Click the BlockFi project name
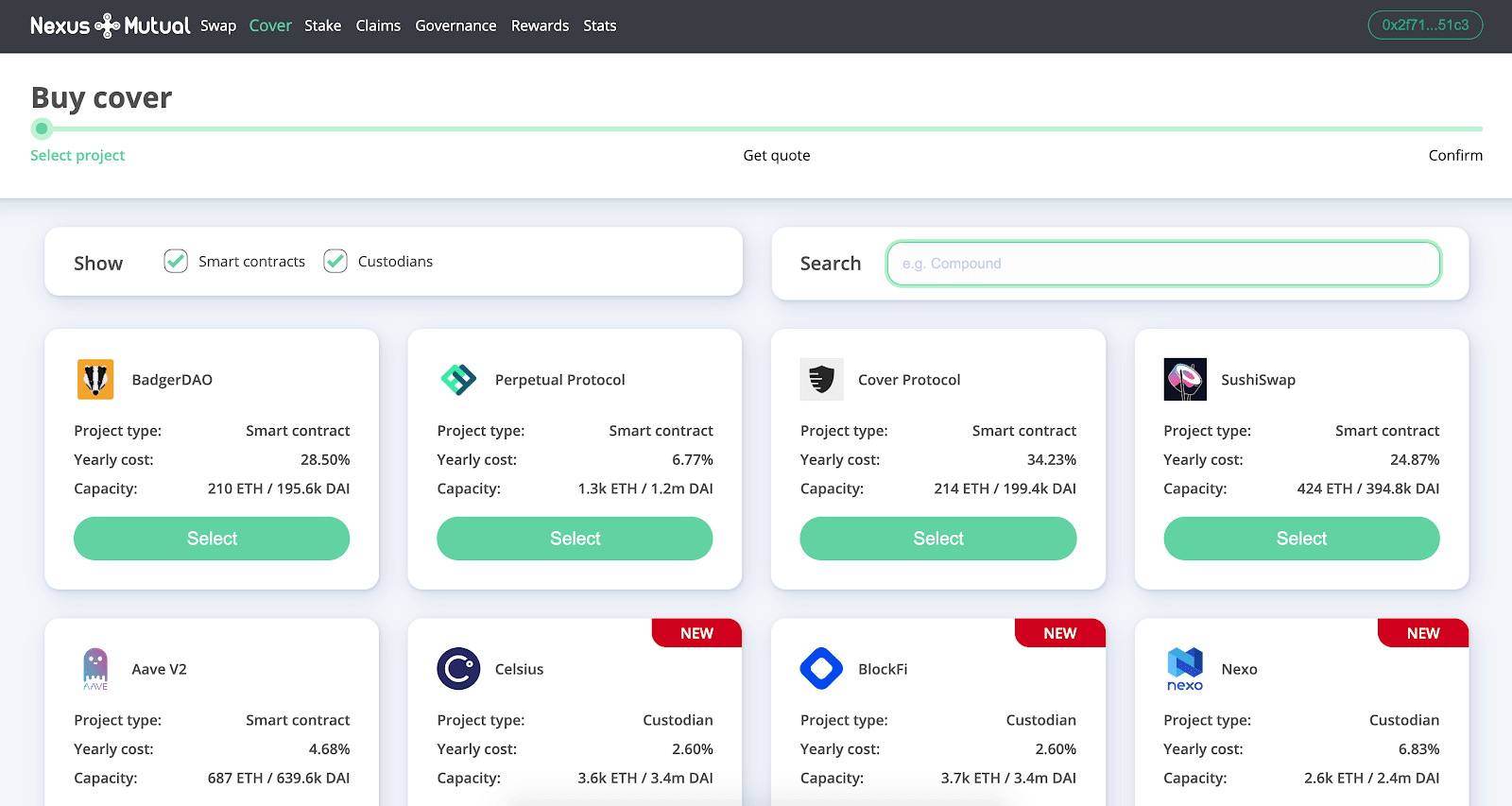 (x=883, y=669)
